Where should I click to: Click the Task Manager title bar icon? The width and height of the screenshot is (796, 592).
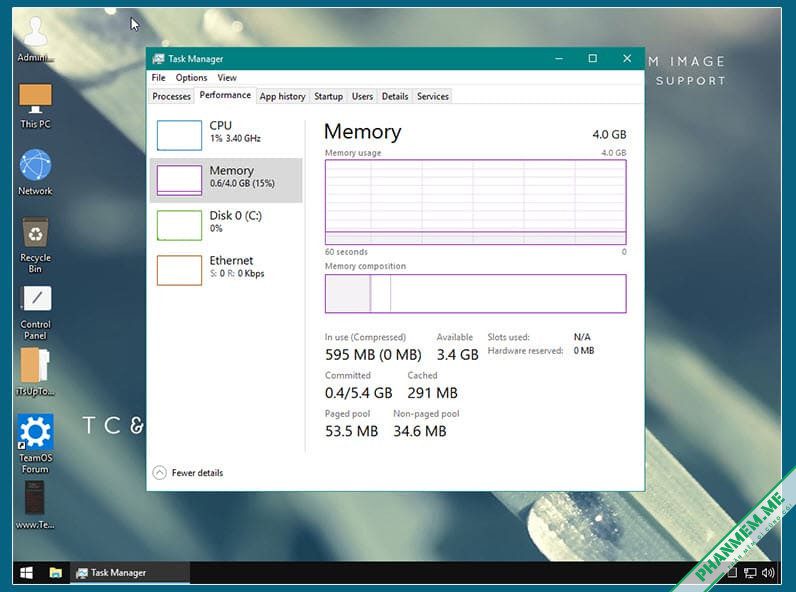point(158,59)
